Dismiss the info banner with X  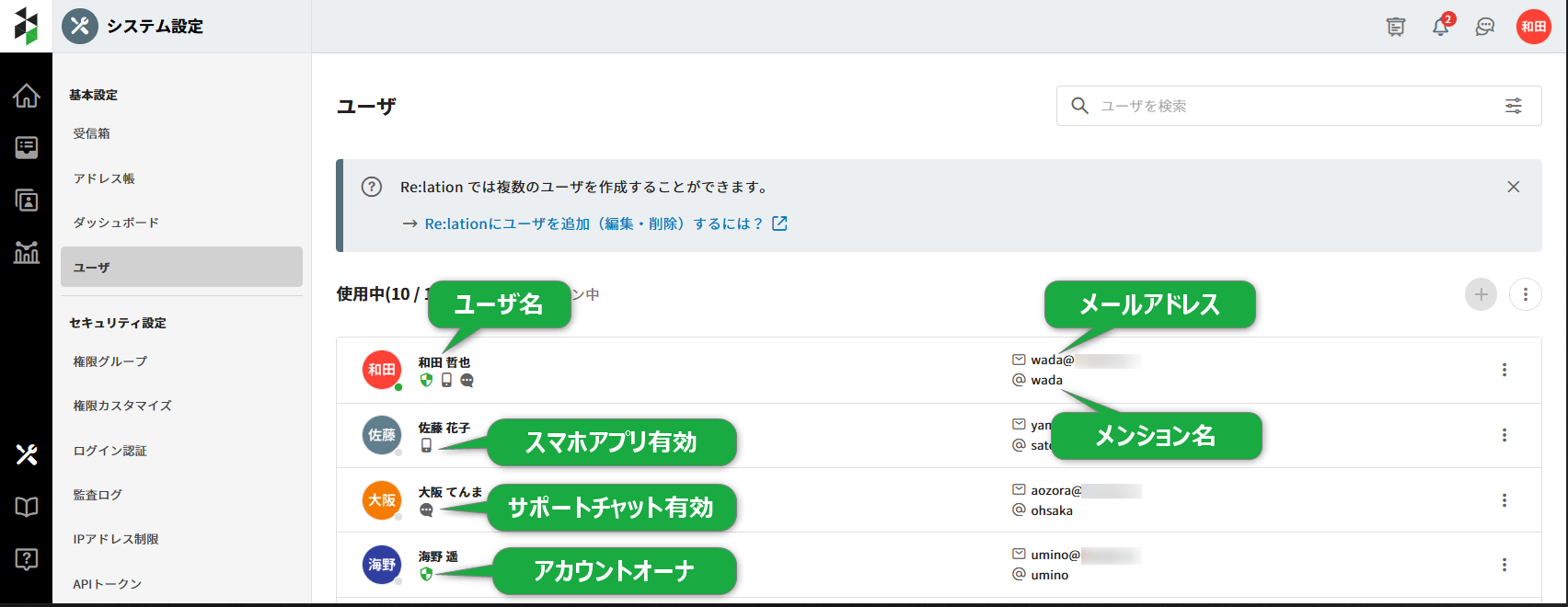(x=1513, y=187)
